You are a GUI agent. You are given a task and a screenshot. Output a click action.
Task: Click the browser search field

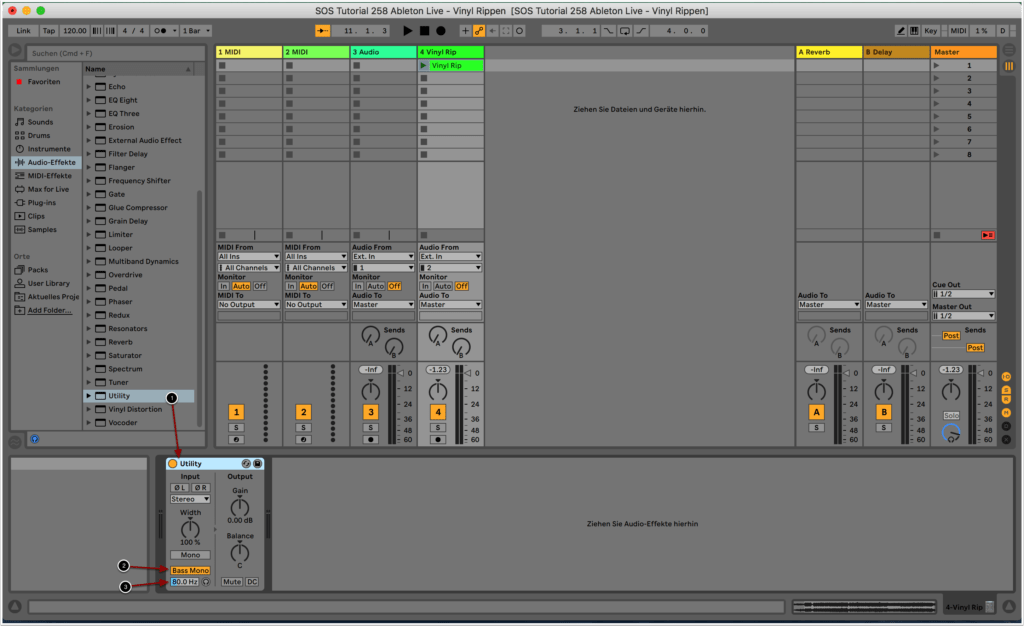click(x=105, y=51)
